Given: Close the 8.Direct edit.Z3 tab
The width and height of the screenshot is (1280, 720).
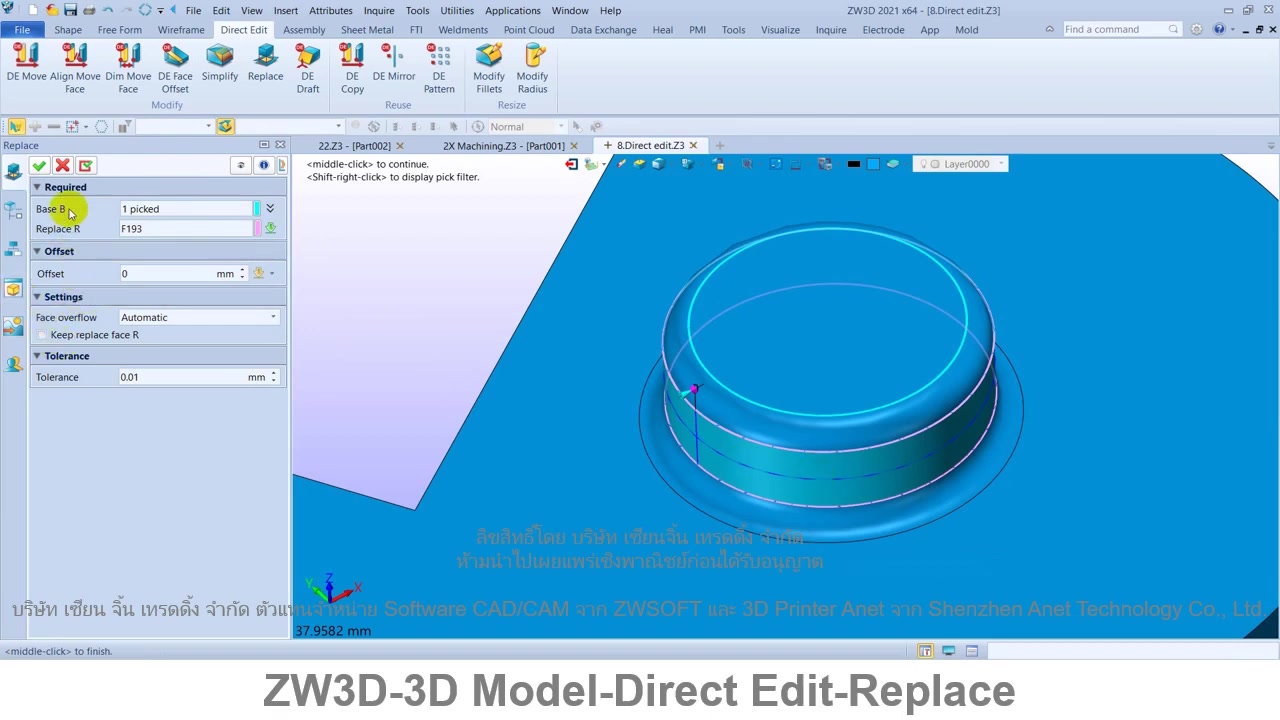Looking at the screenshot, I should point(693,146).
